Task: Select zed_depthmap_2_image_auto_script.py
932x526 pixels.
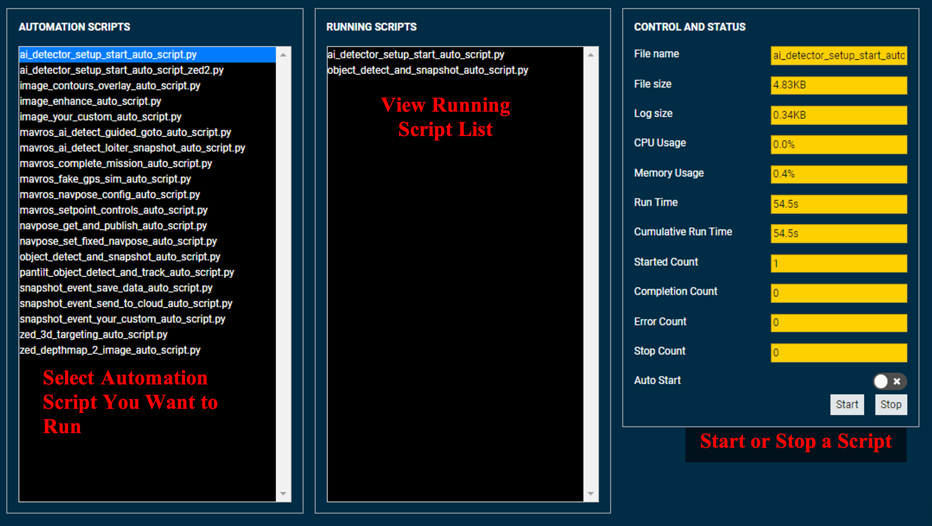Action: [x=147, y=350]
